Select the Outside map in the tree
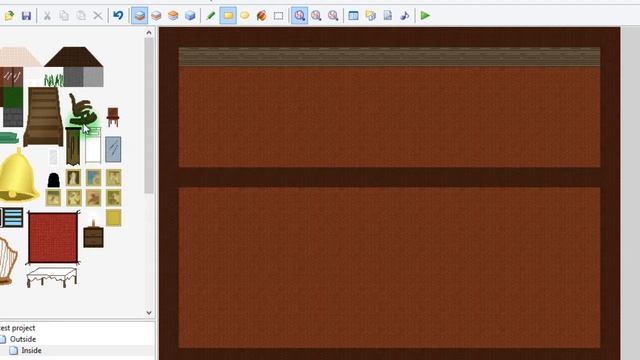Image resolution: width=640 pixels, height=360 pixels. coord(23,339)
